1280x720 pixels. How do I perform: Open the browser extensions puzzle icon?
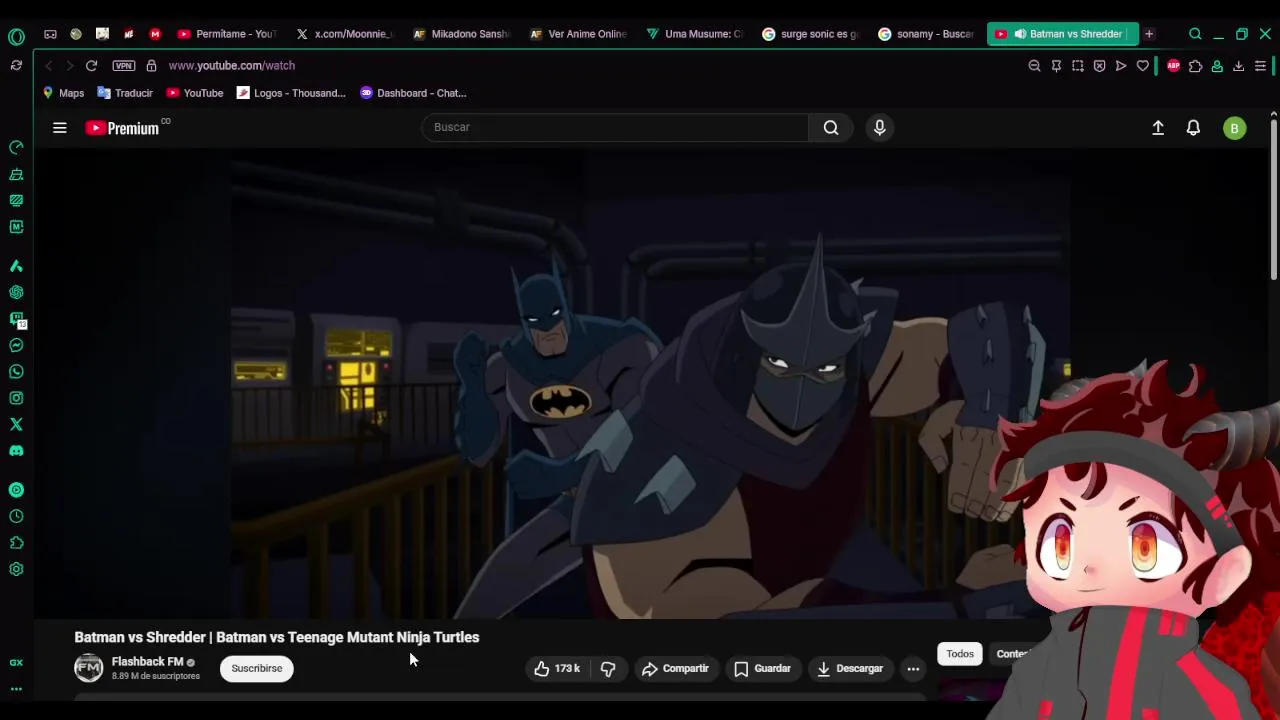pyautogui.click(x=1195, y=66)
